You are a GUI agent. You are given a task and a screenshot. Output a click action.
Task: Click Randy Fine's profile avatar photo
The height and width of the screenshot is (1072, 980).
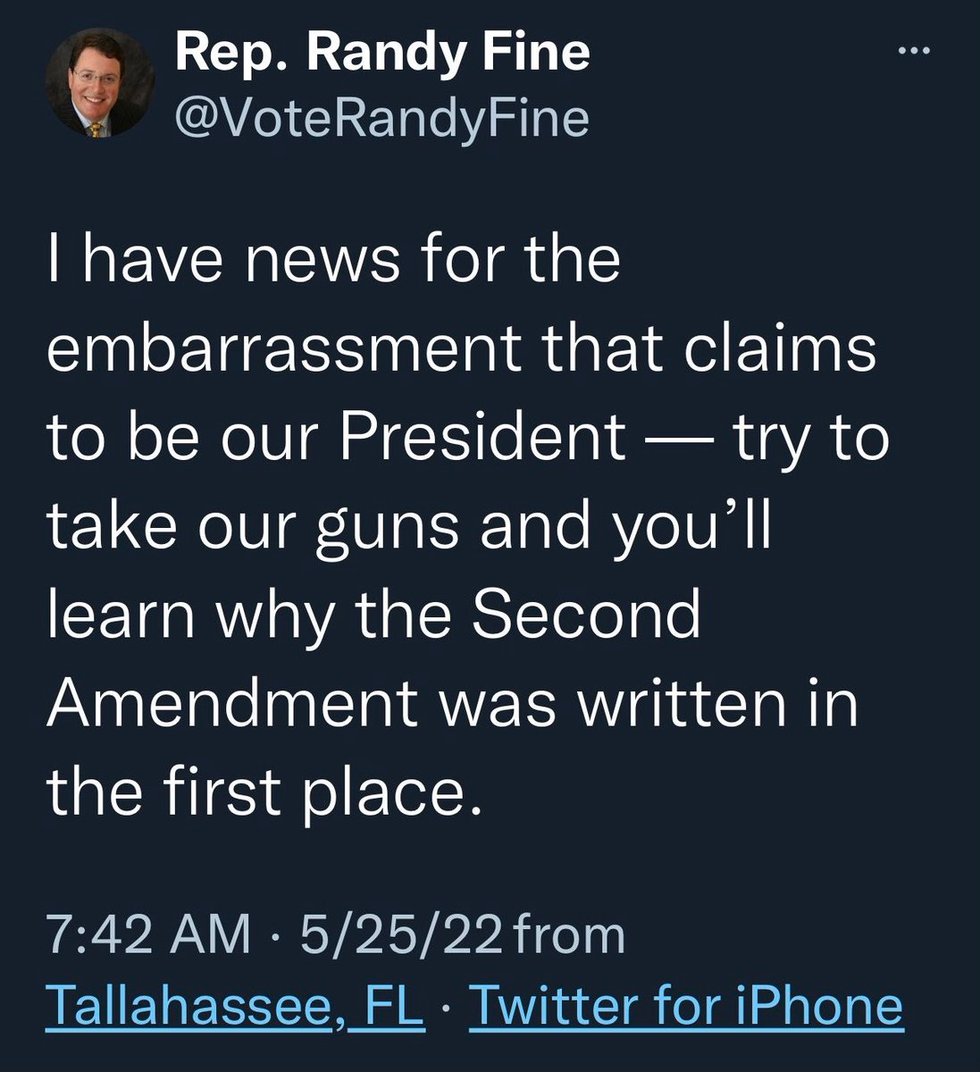click(100, 83)
